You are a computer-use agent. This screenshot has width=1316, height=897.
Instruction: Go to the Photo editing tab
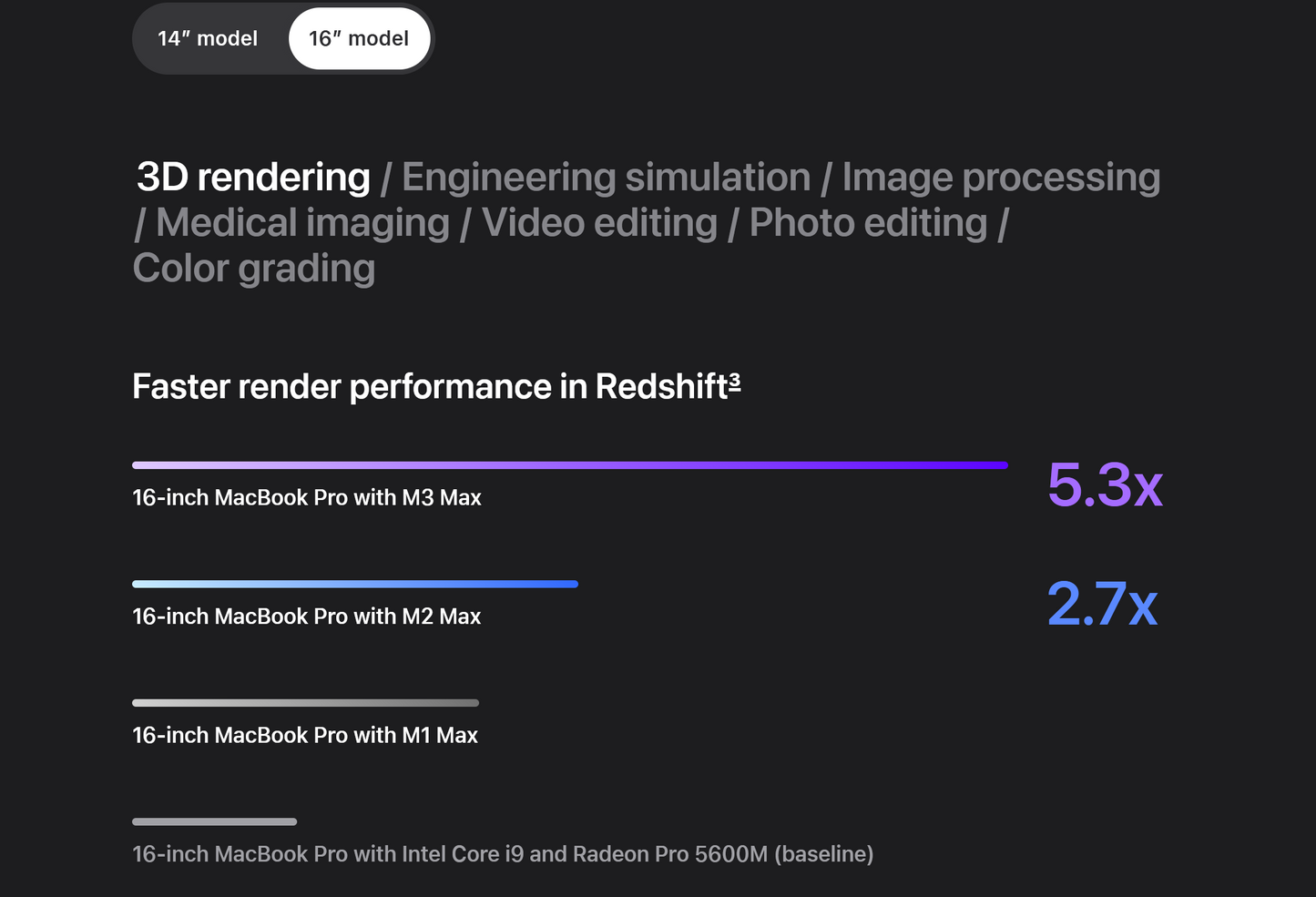pyautogui.click(x=868, y=223)
